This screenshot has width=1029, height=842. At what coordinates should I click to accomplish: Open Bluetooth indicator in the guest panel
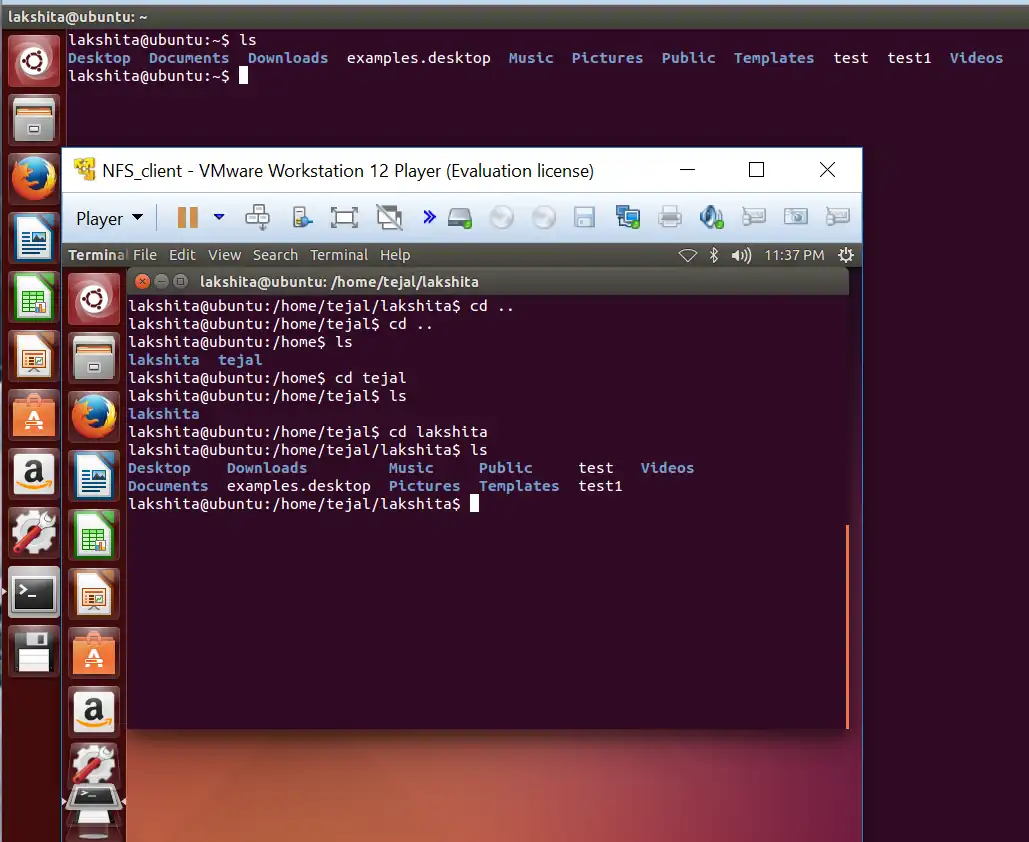714,255
